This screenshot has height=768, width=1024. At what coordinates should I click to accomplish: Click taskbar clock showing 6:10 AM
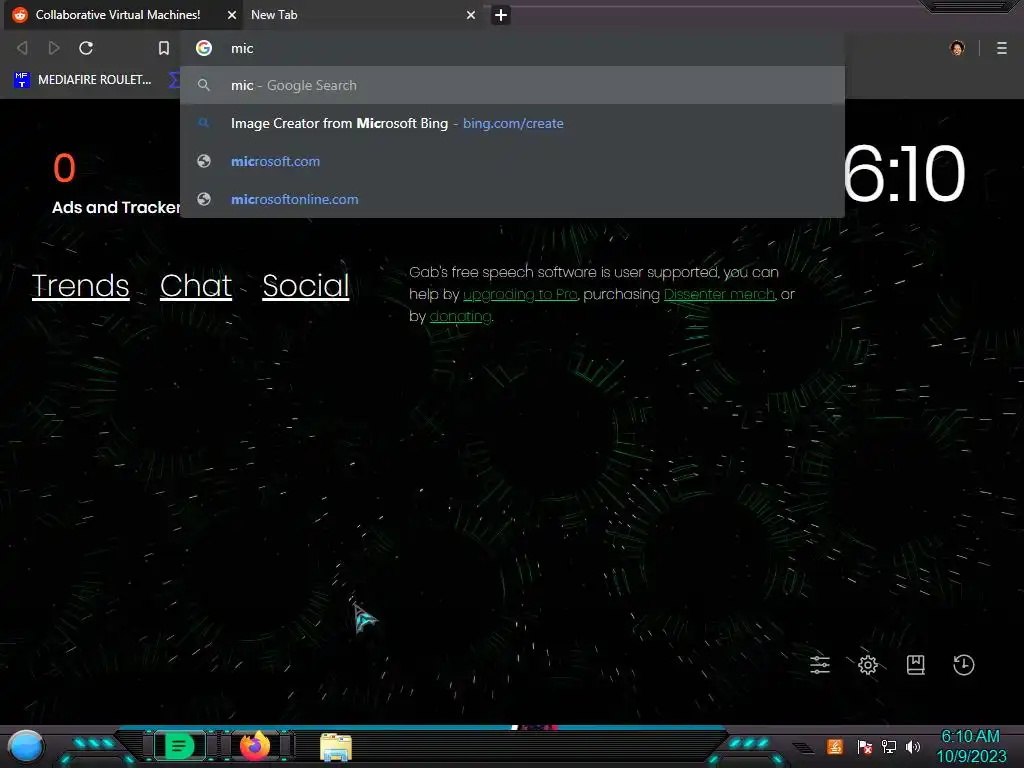(971, 746)
